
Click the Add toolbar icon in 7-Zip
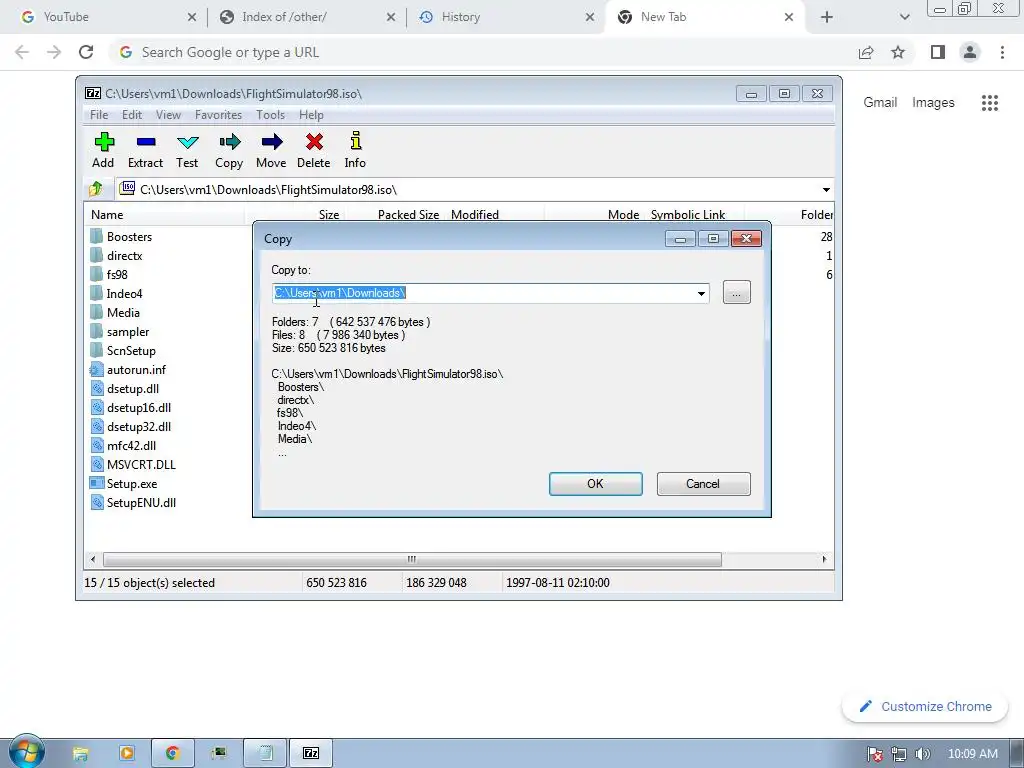click(103, 150)
